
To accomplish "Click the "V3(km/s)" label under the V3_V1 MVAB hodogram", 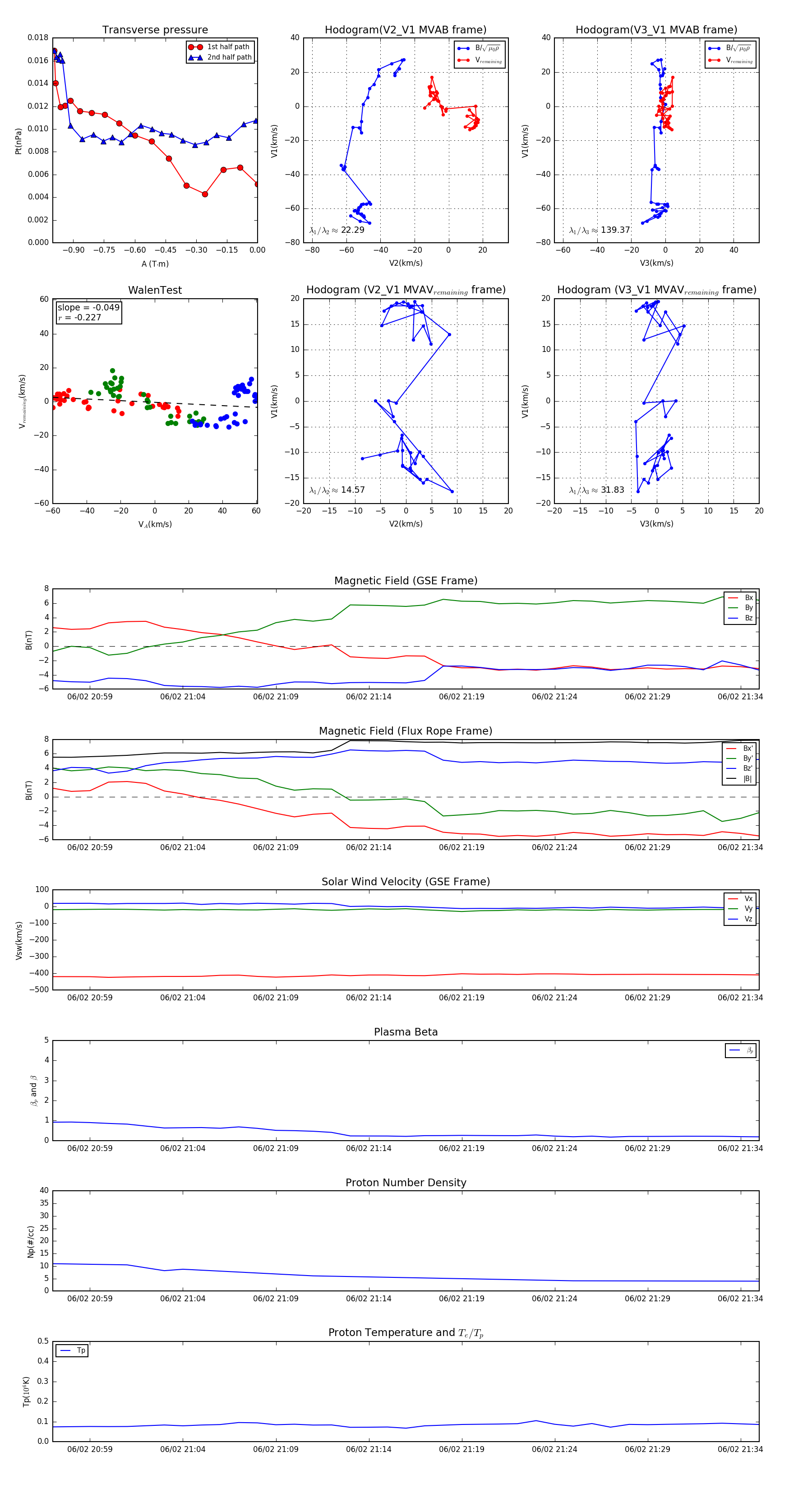I will click(x=656, y=263).
